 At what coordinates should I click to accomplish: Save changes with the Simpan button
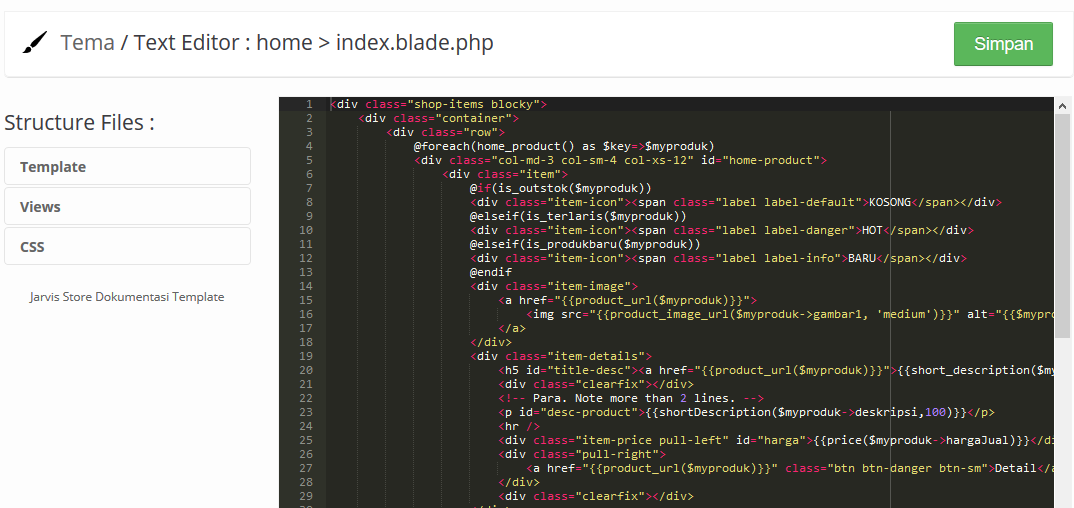pos(1003,44)
